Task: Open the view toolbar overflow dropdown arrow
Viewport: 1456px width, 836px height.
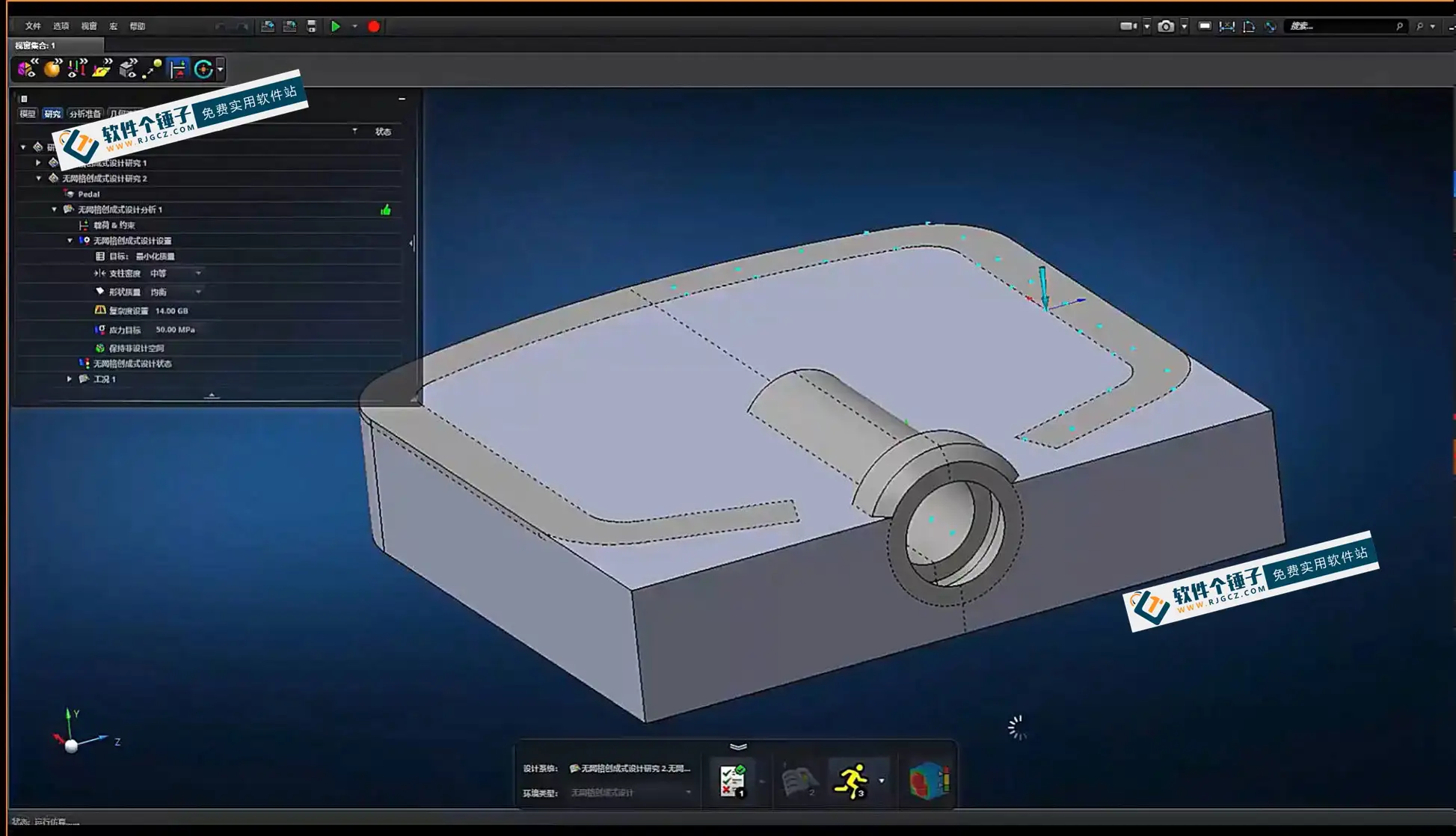Action: point(220,69)
